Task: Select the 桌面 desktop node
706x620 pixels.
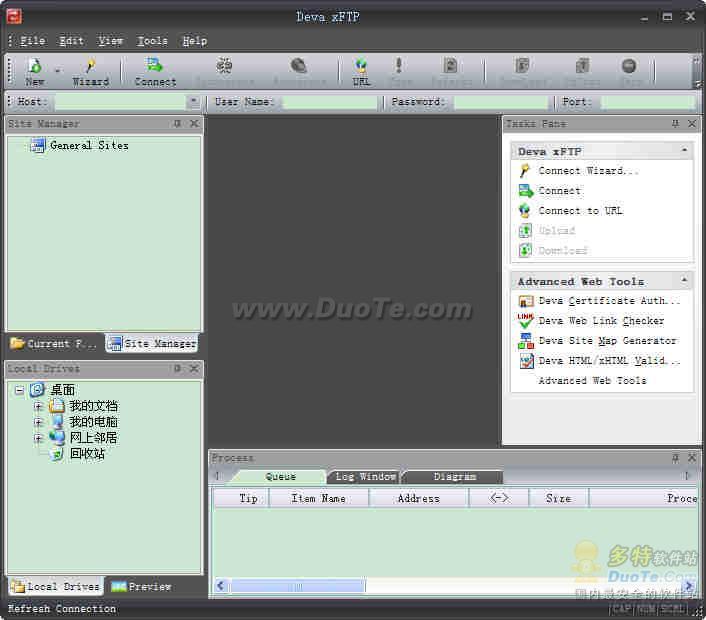Action: [x=63, y=390]
